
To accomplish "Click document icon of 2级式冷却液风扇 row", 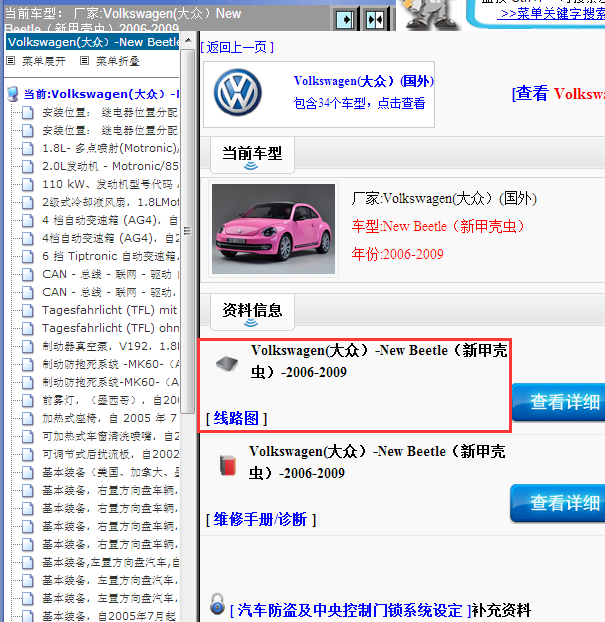I will [27, 202].
